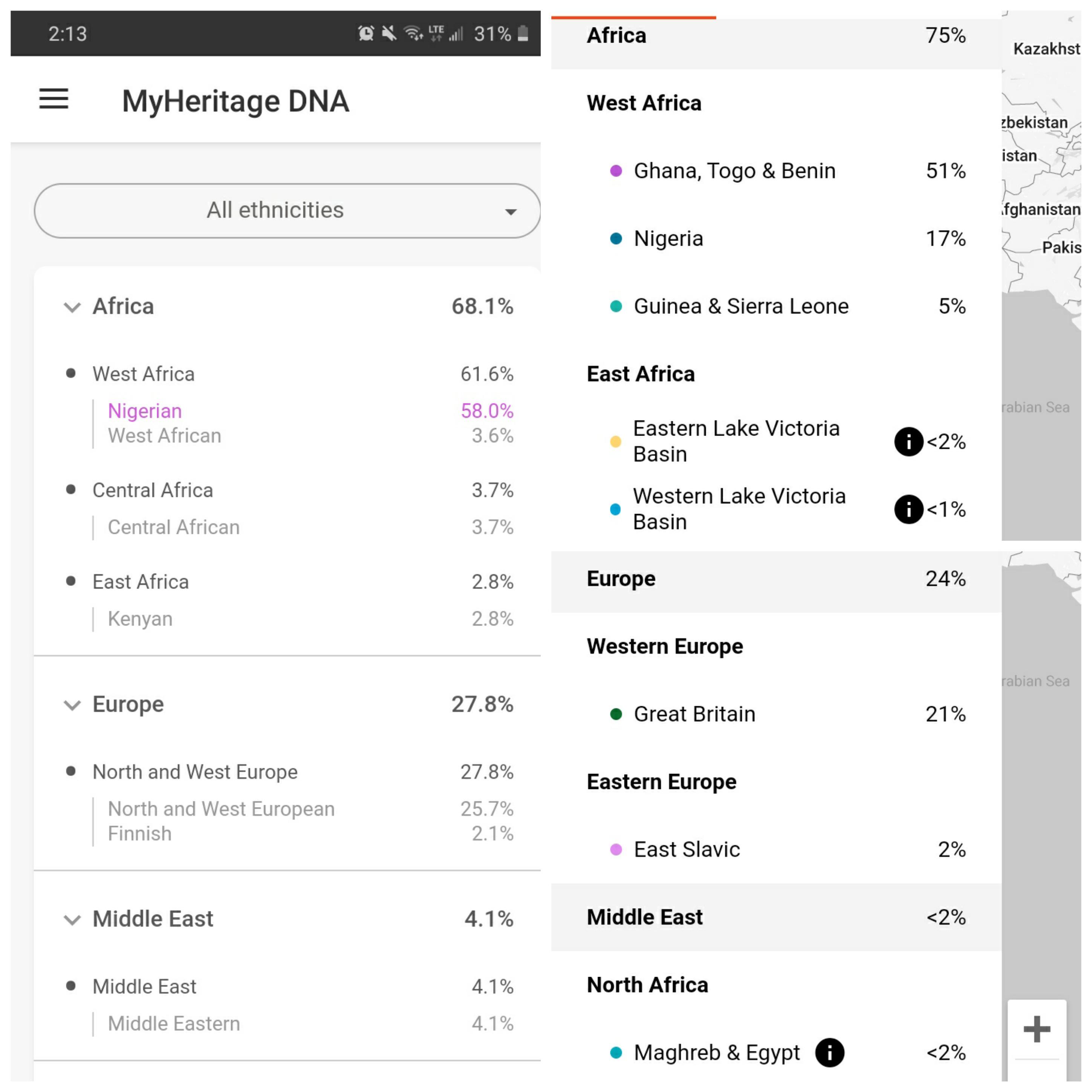Viewport: 1092px width, 1092px height.
Task: Select the Kenyan ethnicity entry
Action: point(139,618)
